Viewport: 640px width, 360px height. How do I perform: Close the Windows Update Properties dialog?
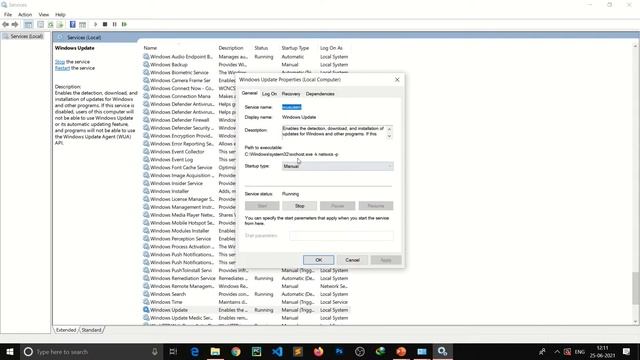(397, 80)
